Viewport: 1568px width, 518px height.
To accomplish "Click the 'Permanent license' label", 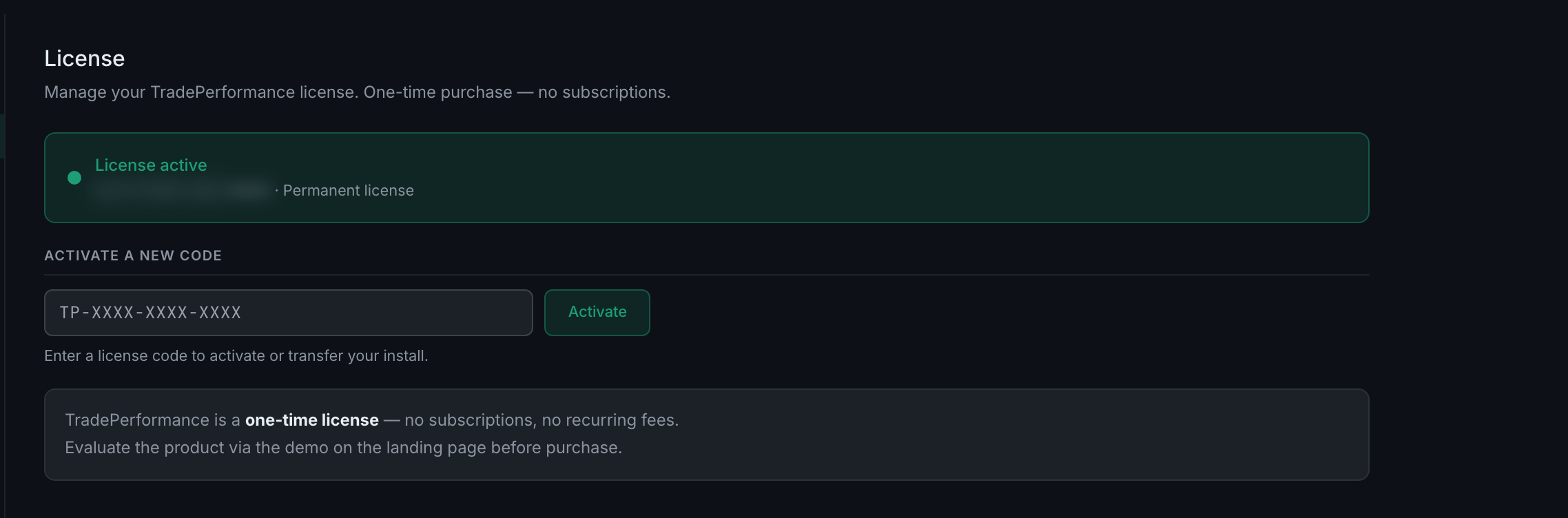I will 349,191.
